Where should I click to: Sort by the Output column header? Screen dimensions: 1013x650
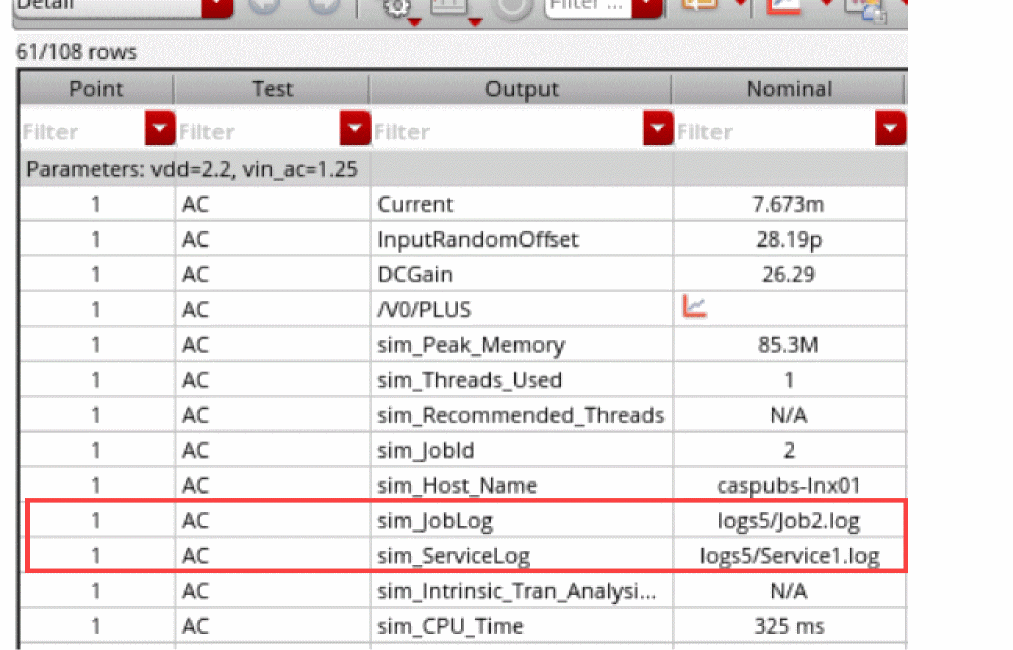pos(521,89)
